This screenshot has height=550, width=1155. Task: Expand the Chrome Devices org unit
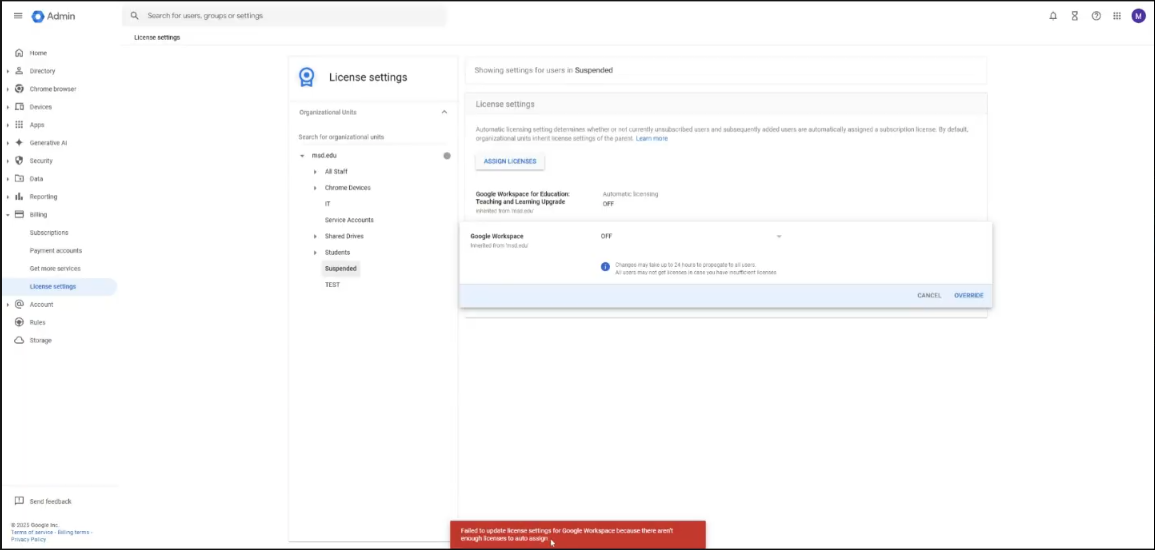coord(315,188)
